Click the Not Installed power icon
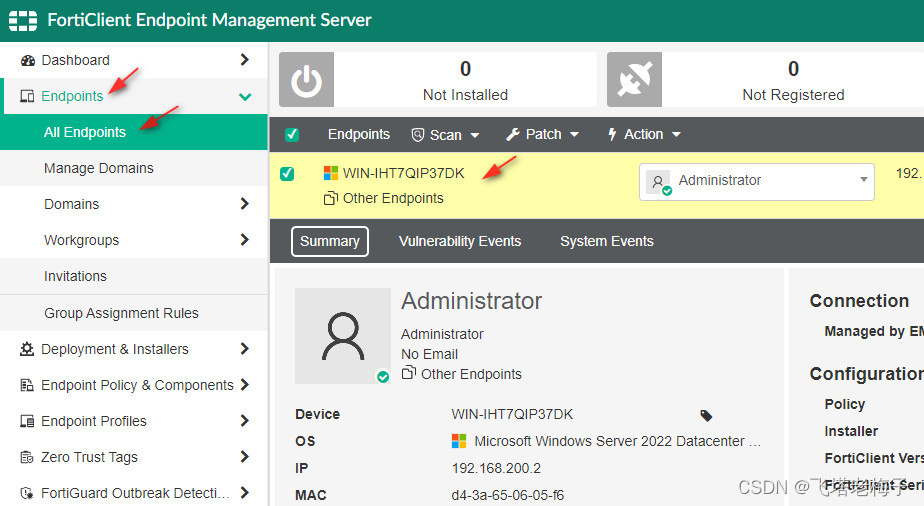 point(306,80)
